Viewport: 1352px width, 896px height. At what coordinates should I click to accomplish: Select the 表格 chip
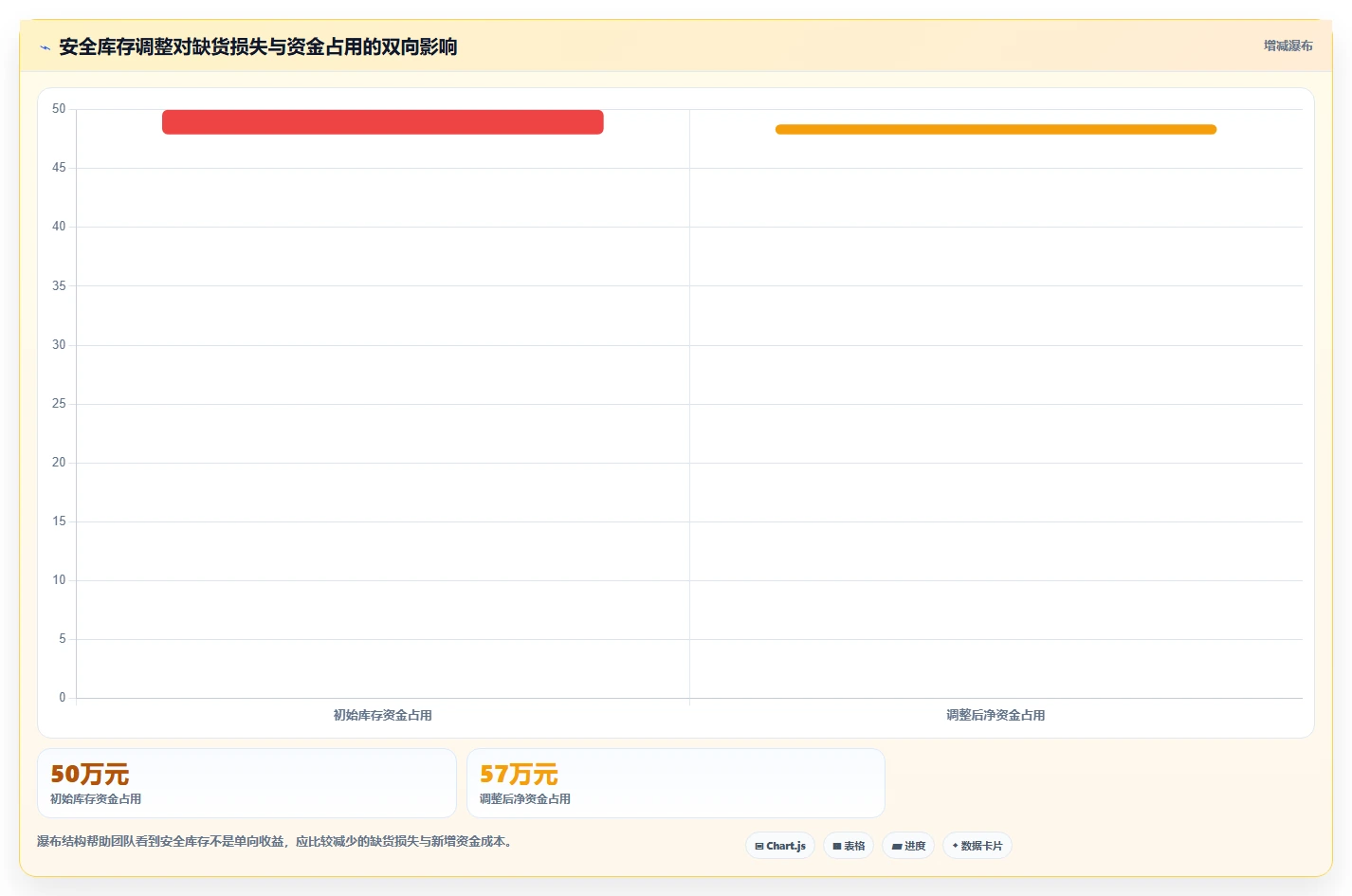(x=849, y=846)
